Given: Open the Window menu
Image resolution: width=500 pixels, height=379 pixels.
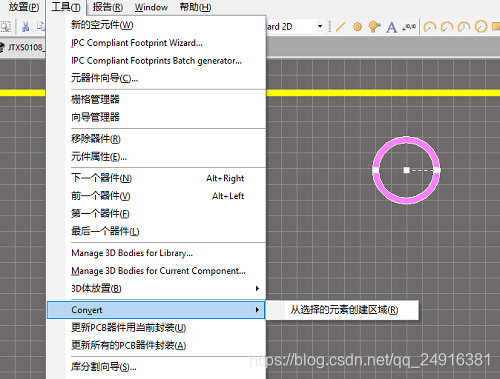Looking at the screenshot, I should [151, 7].
